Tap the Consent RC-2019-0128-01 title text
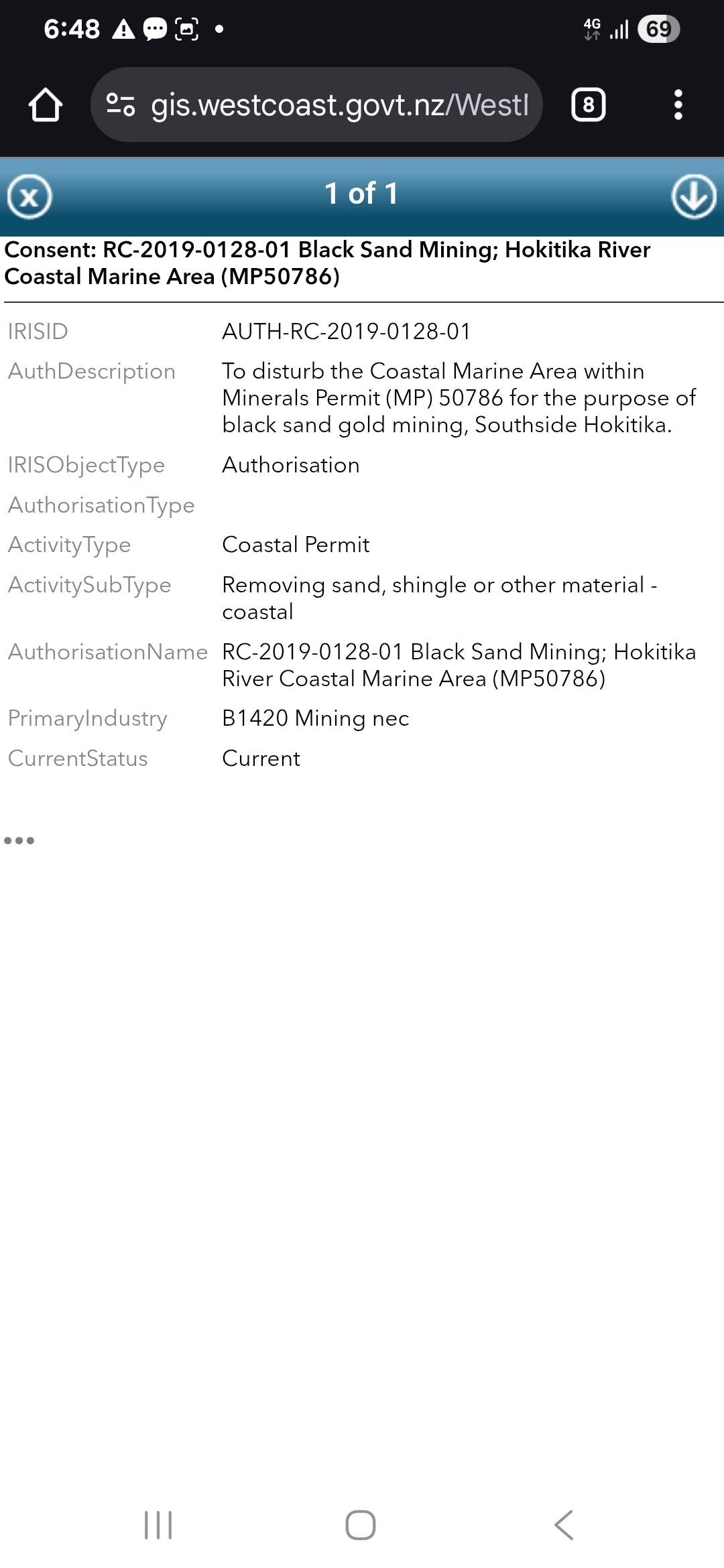This screenshot has width=724, height=1568. pyautogui.click(x=327, y=263)
